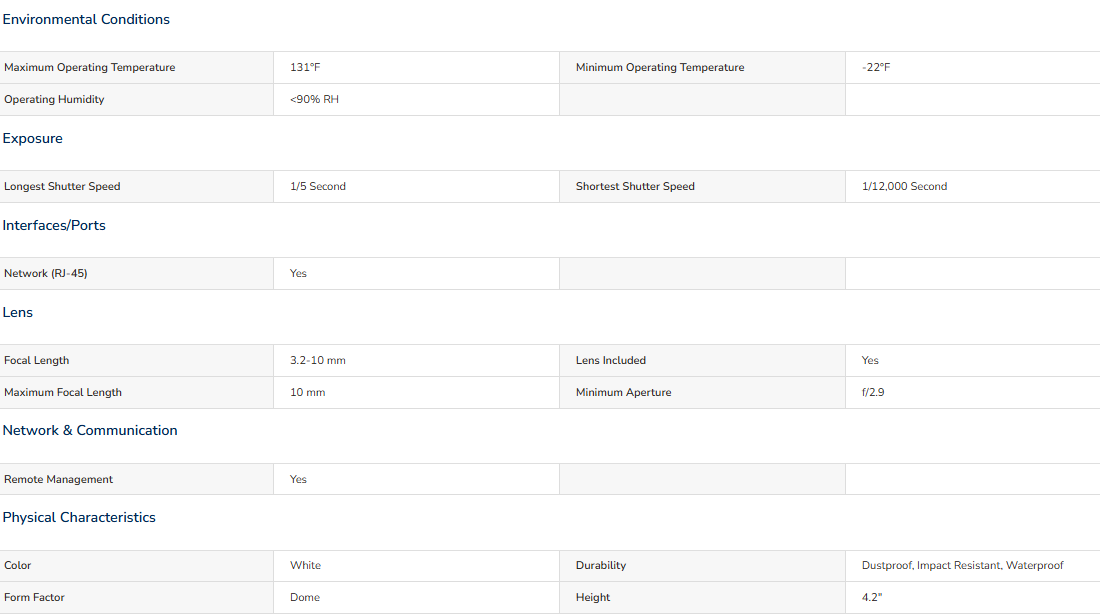Click the Network & Communication heading
This screenshot has width=1100, height=614.
click(x=90, y=431)
